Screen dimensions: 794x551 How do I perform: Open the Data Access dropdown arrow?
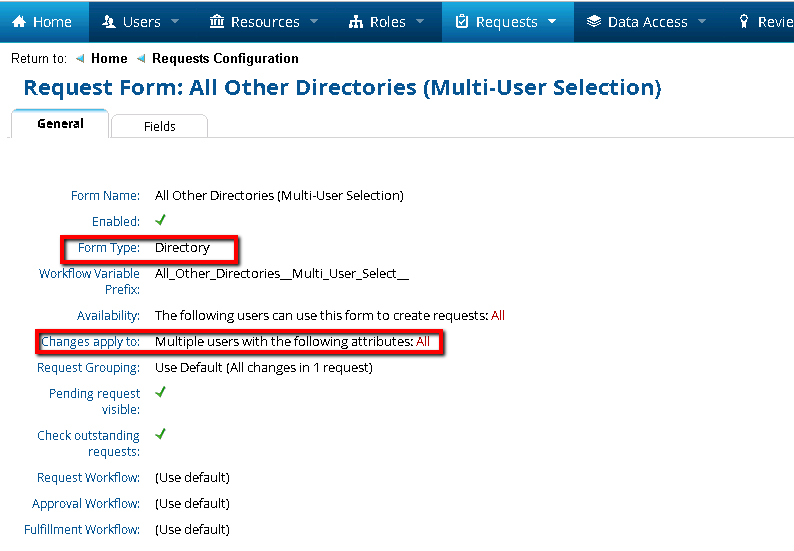tap(702, 22)
